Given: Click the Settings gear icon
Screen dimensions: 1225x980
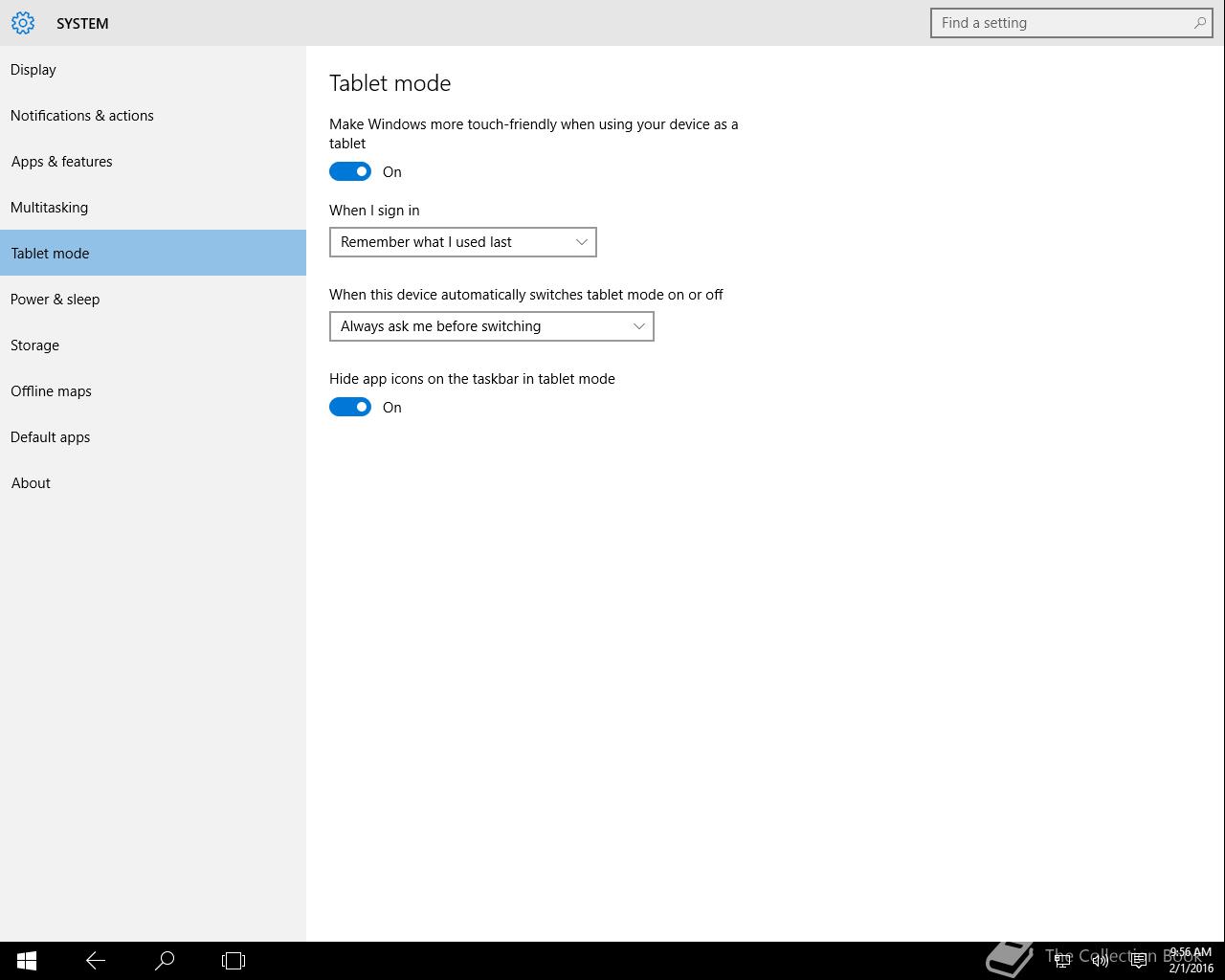Looking at the screenshot, I should pos(23,23).
